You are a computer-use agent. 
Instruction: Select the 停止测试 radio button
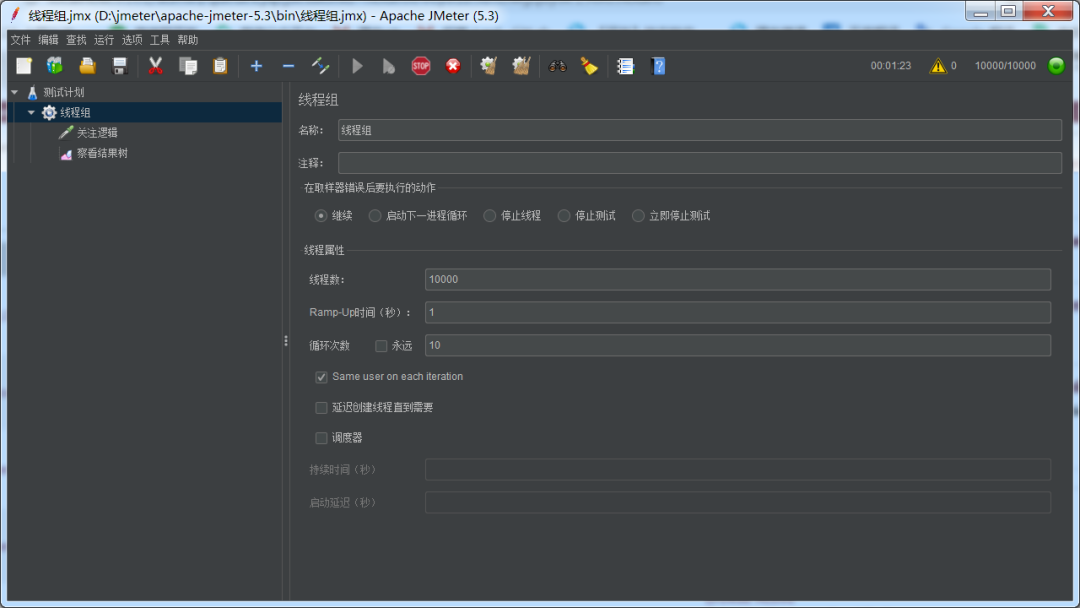pyautogui.click(x=564, y=216)
